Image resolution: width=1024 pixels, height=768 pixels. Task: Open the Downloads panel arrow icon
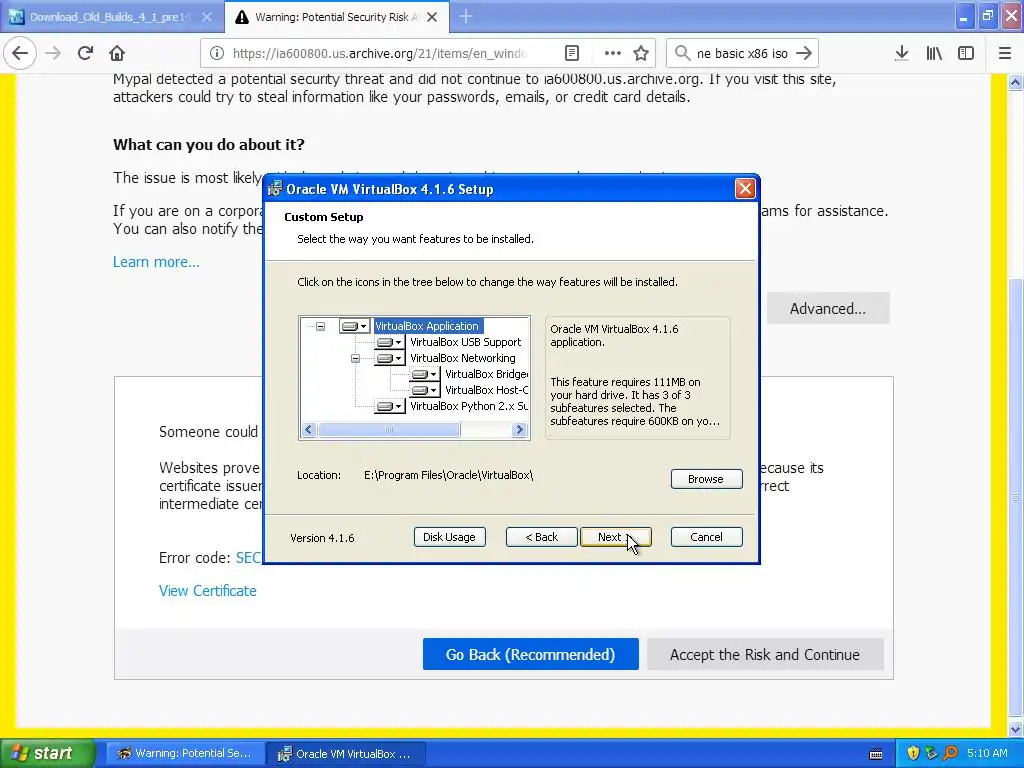pos(902,53)
